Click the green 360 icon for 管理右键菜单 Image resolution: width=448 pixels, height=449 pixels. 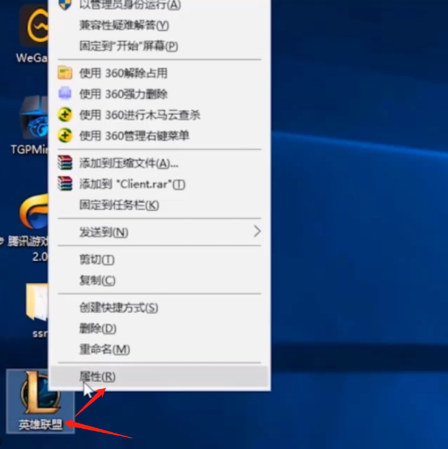[x=65, y=135]
